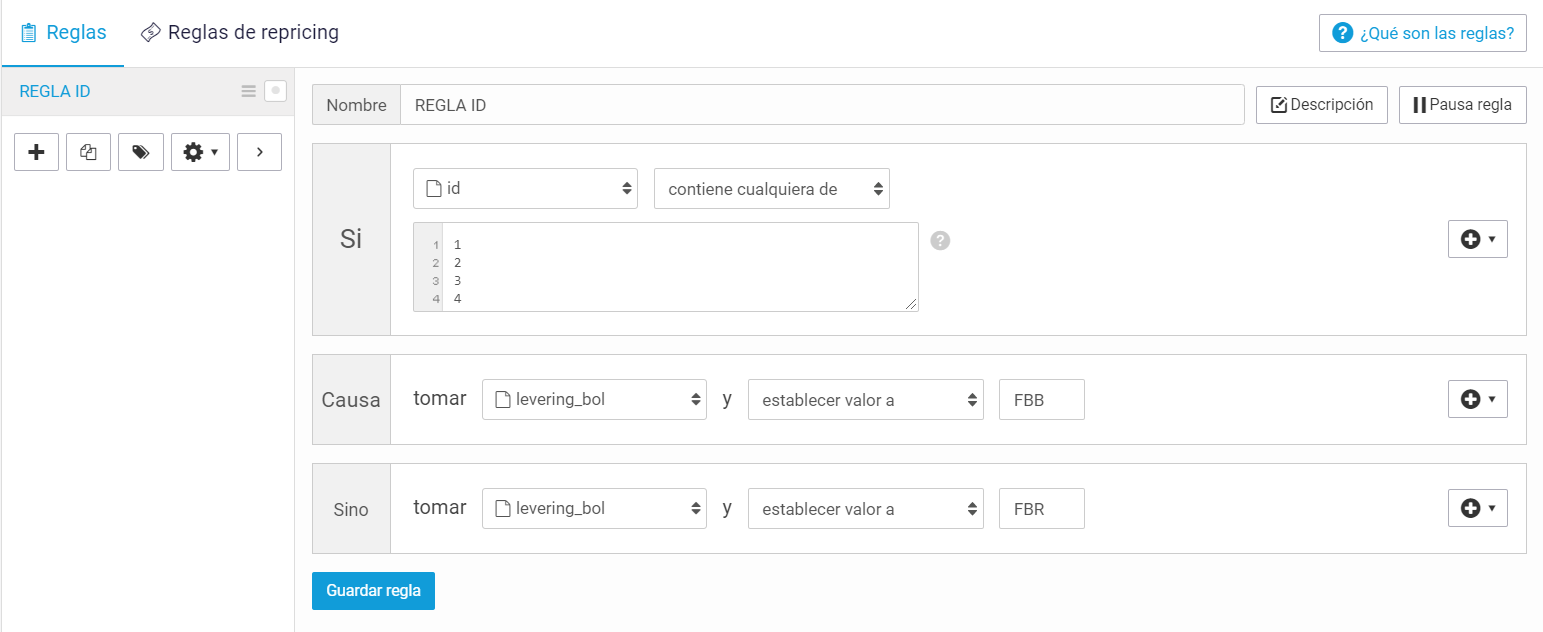The height and width of the screenshot is (632, 1543).
Task: Click the right chevron arrow button
Action: (x=260, y=152)
